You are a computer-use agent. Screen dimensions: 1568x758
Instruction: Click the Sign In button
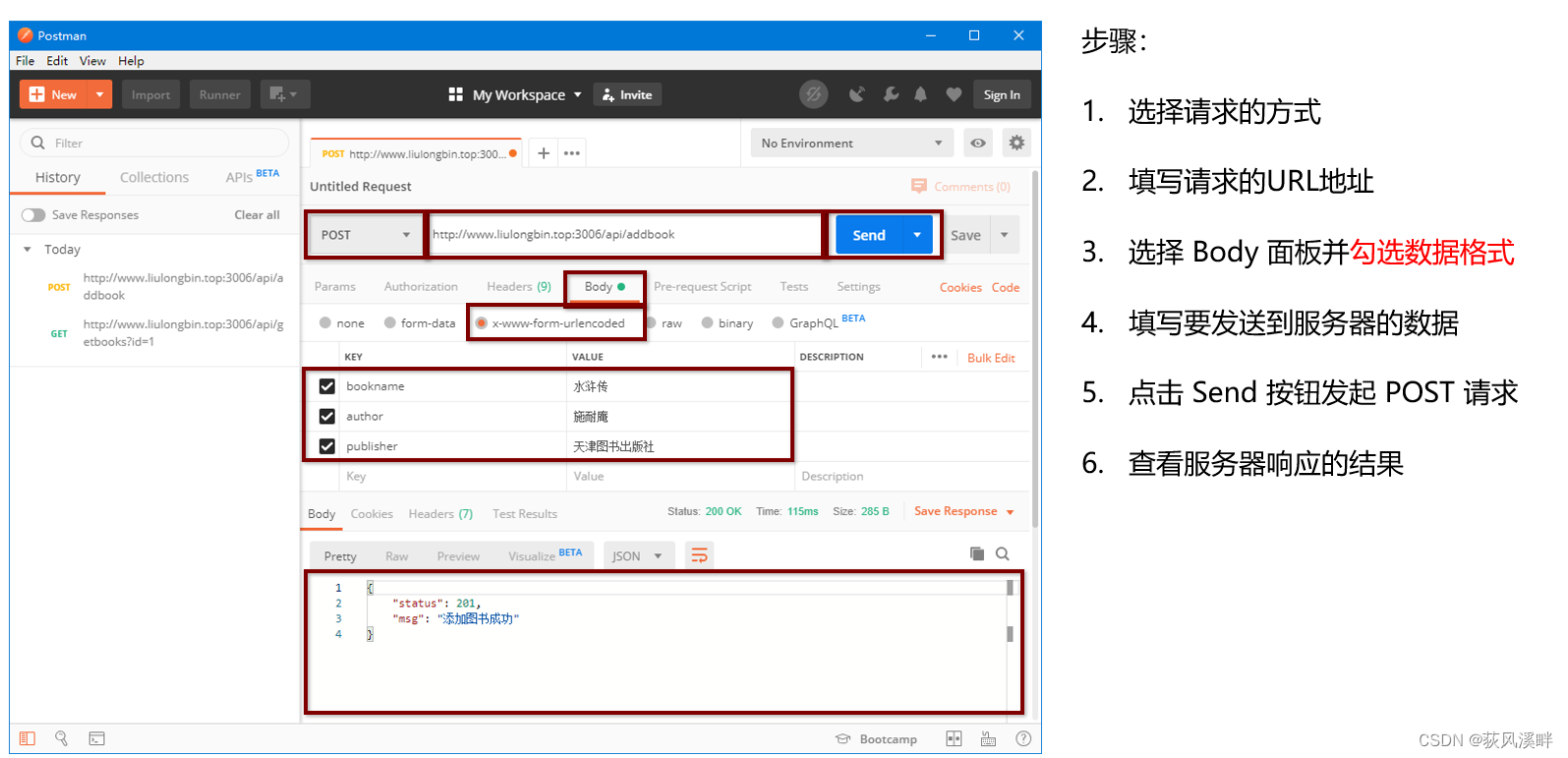(x=1002, y=94)
